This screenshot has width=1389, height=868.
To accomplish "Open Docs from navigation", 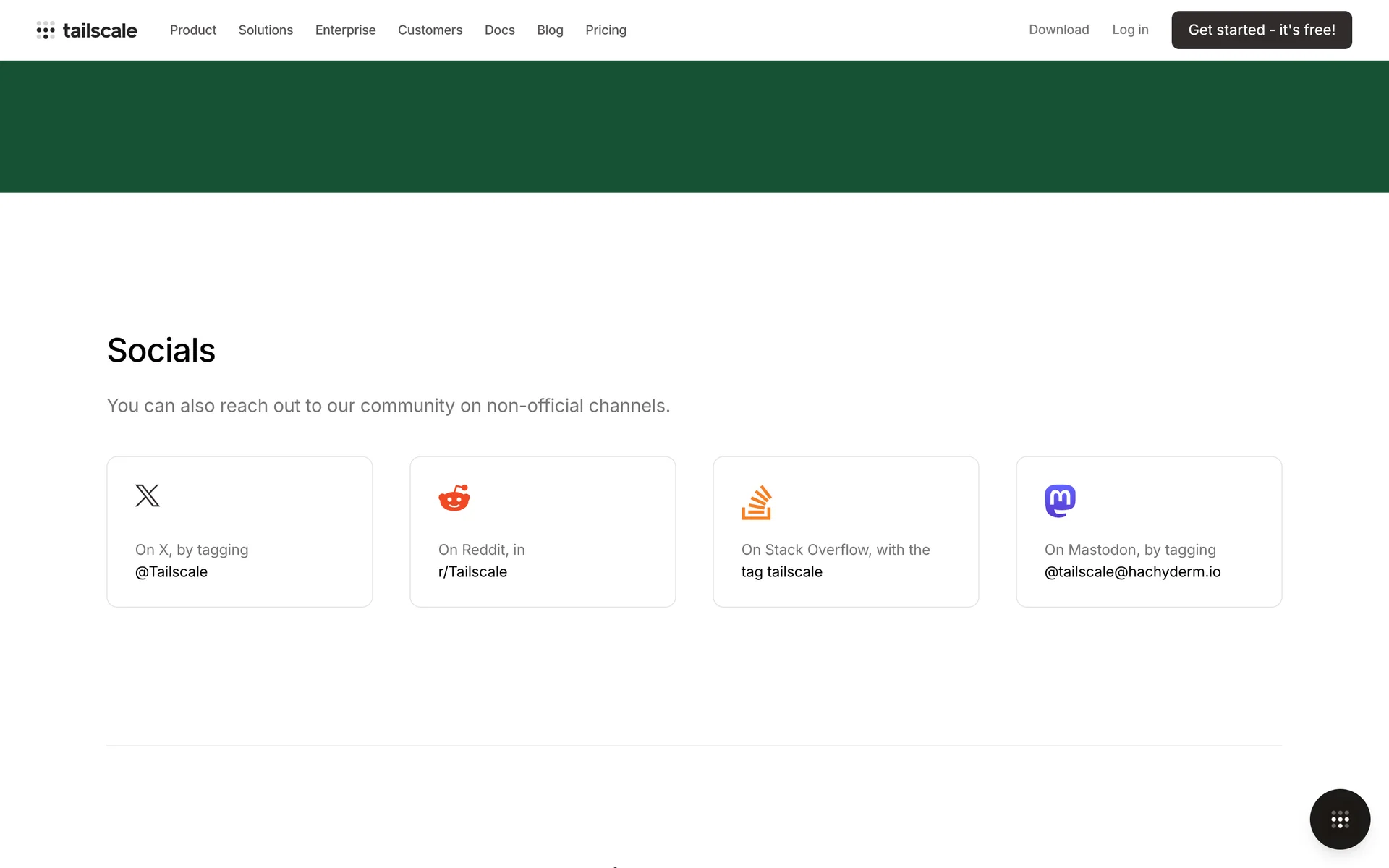I will [x=499, y=30].
